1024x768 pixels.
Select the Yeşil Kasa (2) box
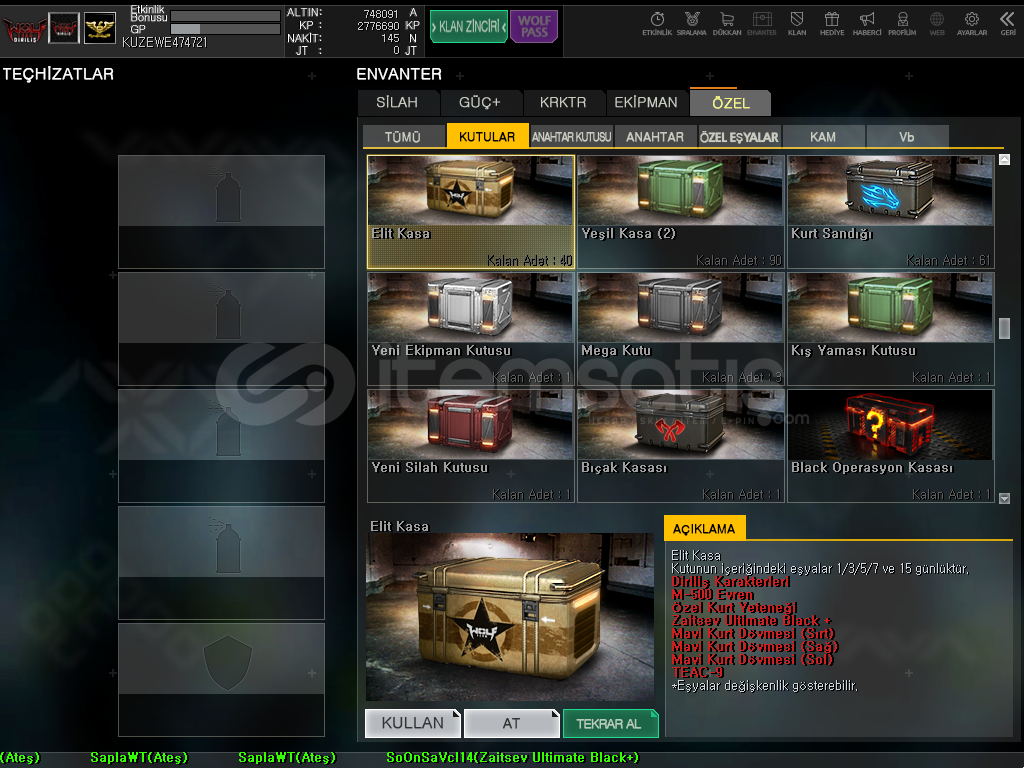tap(680, 212)
